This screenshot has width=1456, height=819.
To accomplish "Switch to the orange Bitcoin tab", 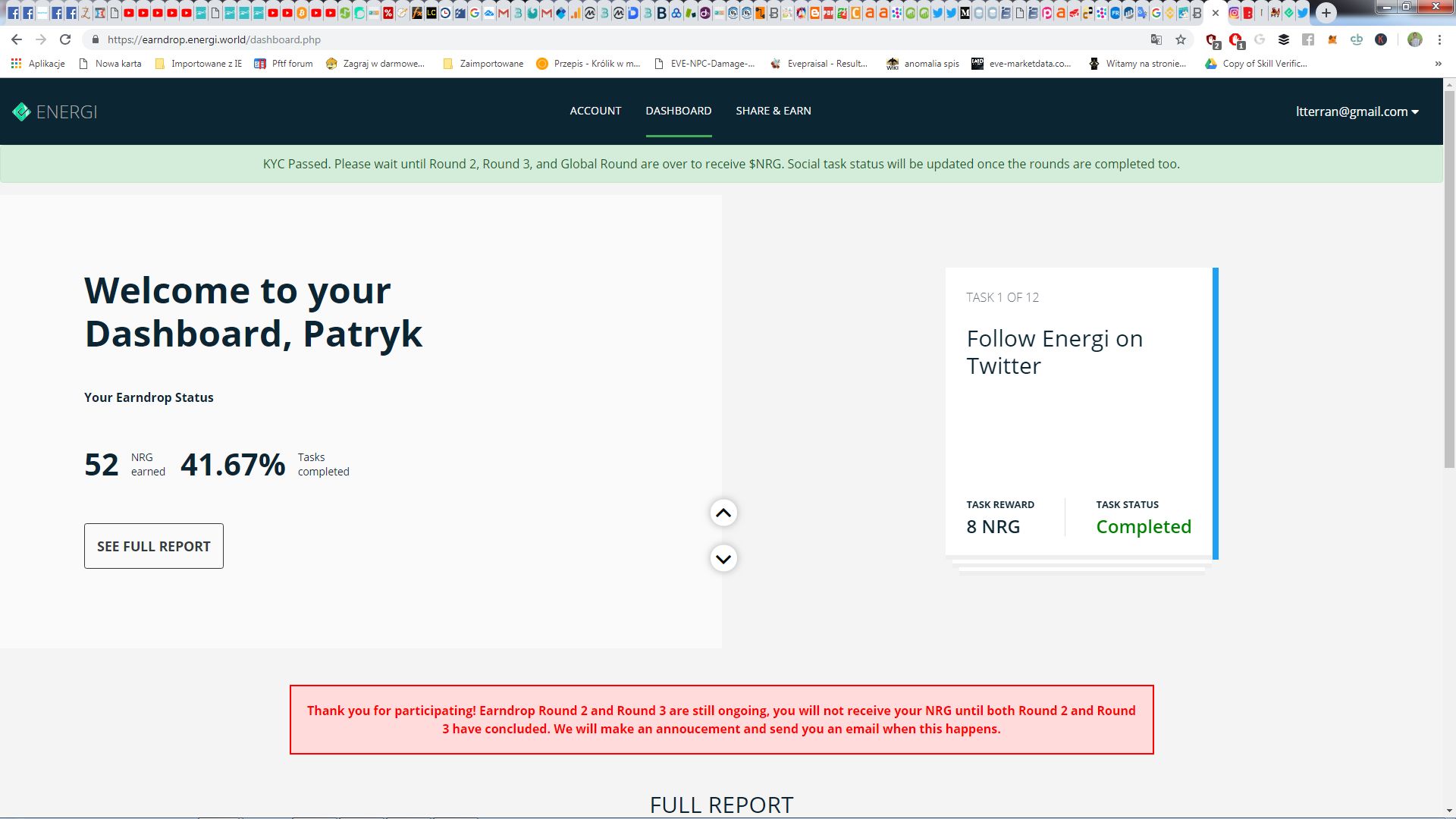I will (x=302, y=13).
